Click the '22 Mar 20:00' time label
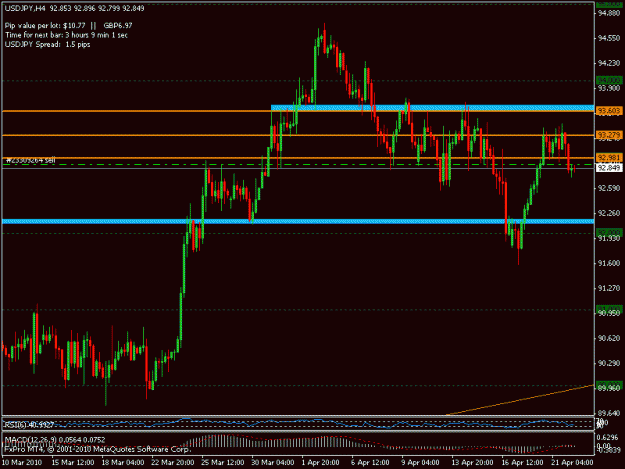 173,463
